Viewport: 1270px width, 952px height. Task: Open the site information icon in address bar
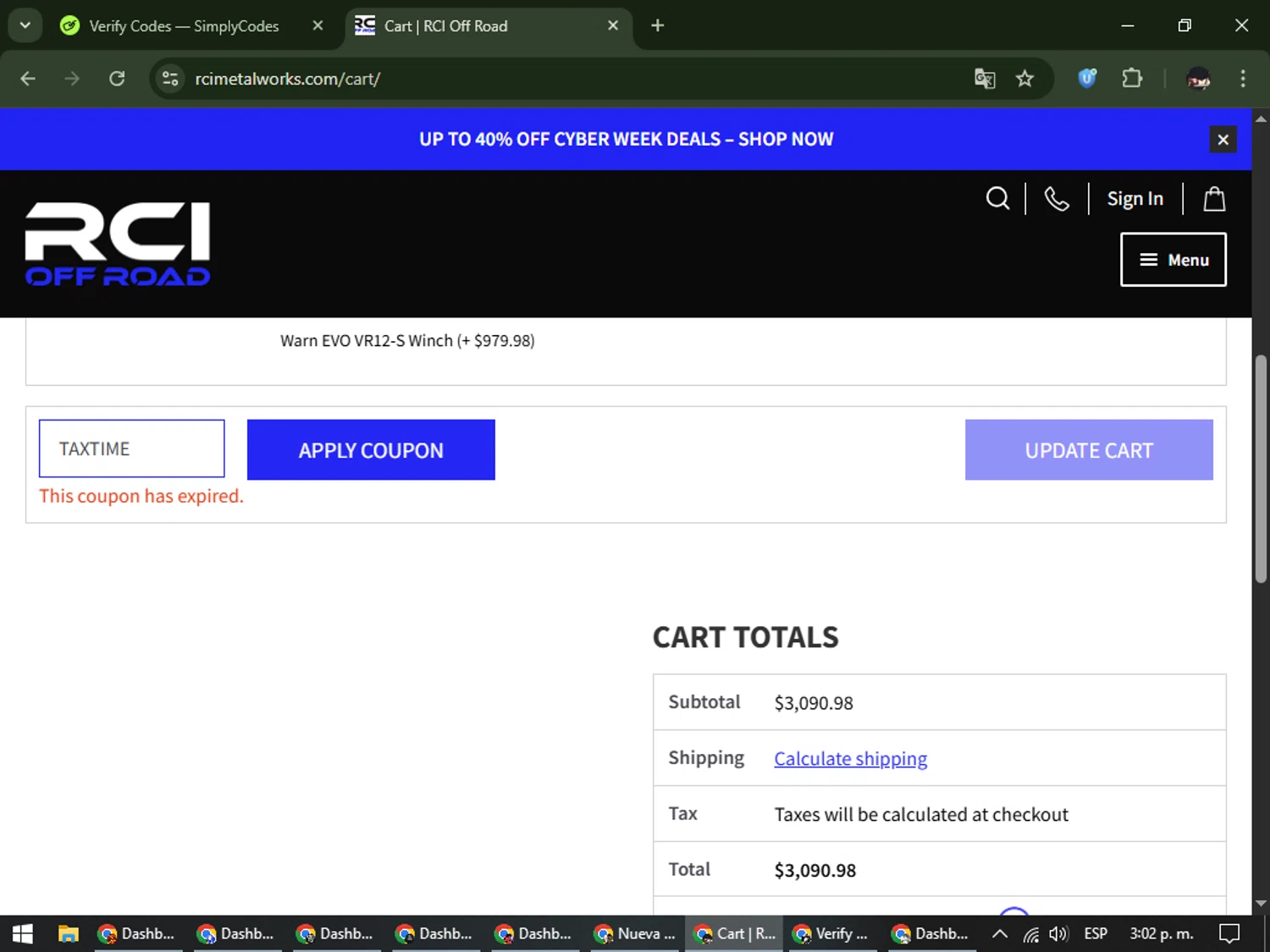(x=170, y=79)
